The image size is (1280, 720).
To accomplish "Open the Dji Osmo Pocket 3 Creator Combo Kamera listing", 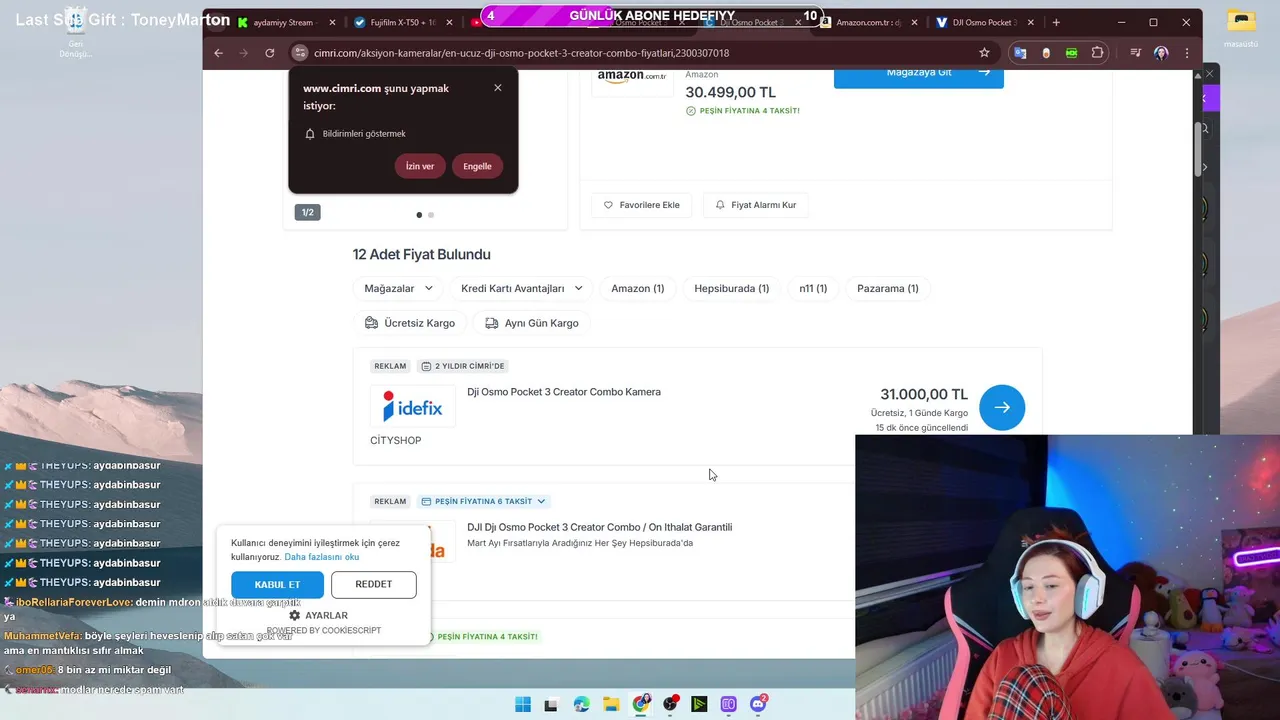I will (564, 392).
